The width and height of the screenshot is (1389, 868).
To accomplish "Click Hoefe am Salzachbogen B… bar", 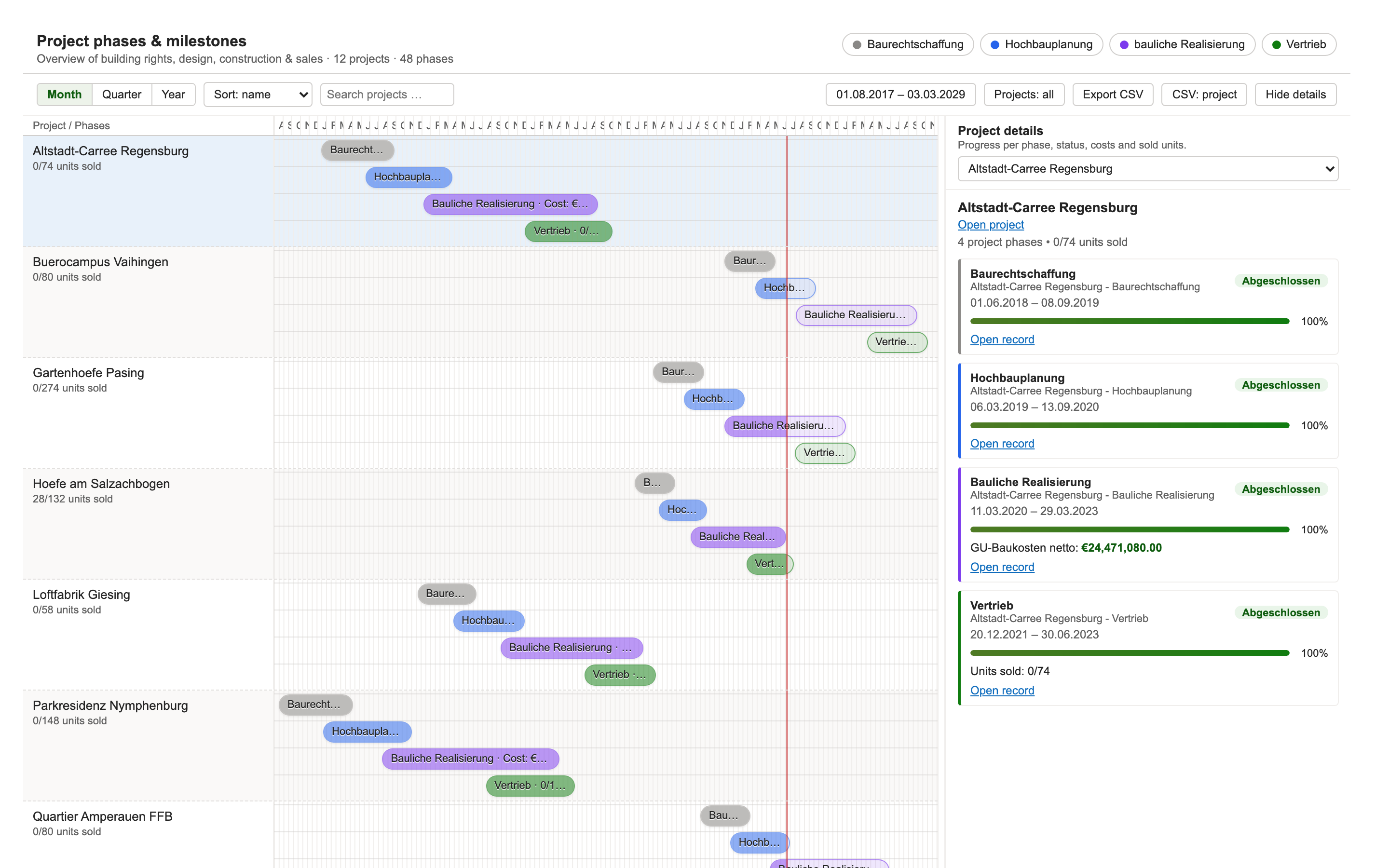I will point(654,482).
